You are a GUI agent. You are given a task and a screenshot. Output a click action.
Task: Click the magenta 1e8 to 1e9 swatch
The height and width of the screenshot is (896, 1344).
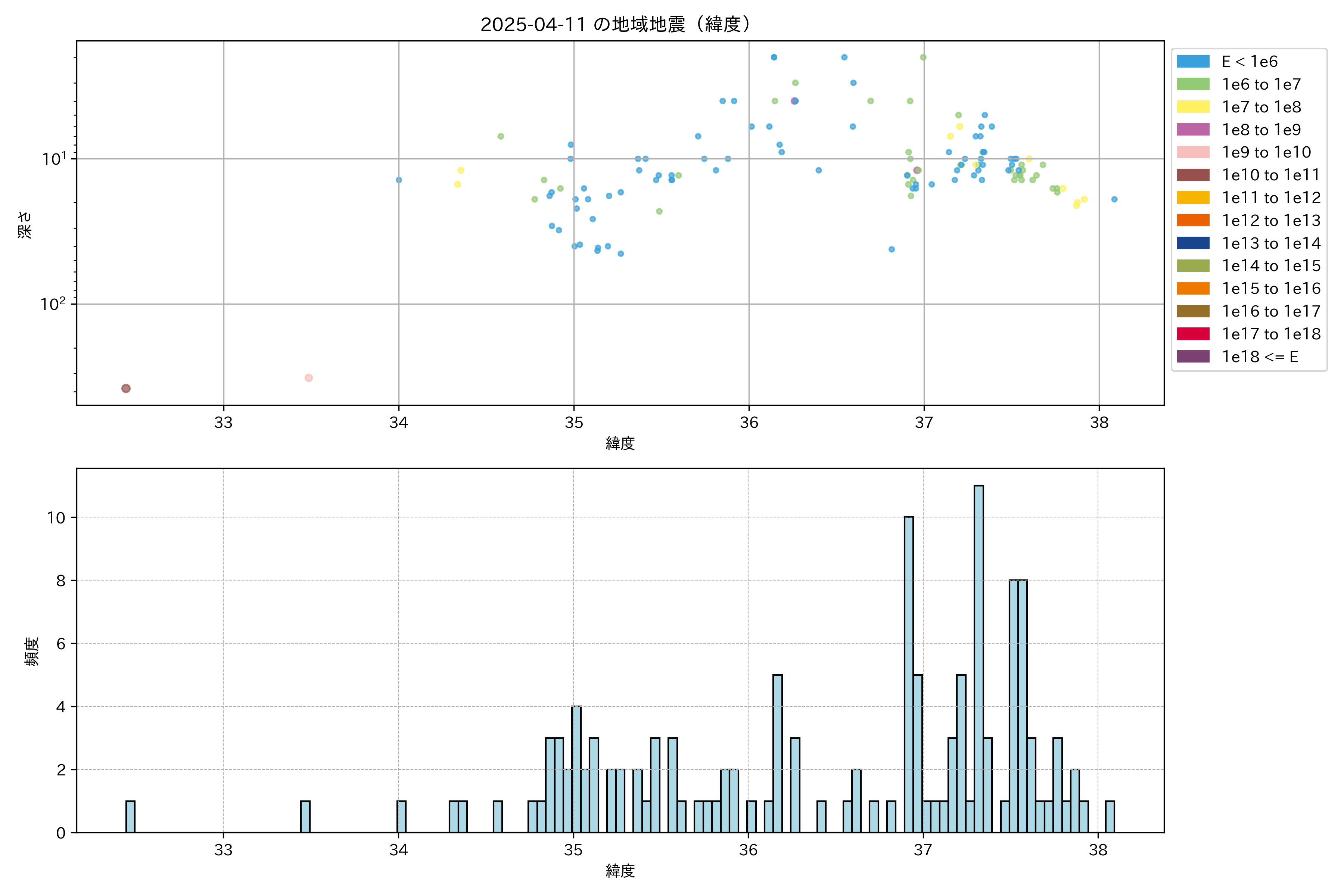pyautogui.click(x=1192, y=130)
